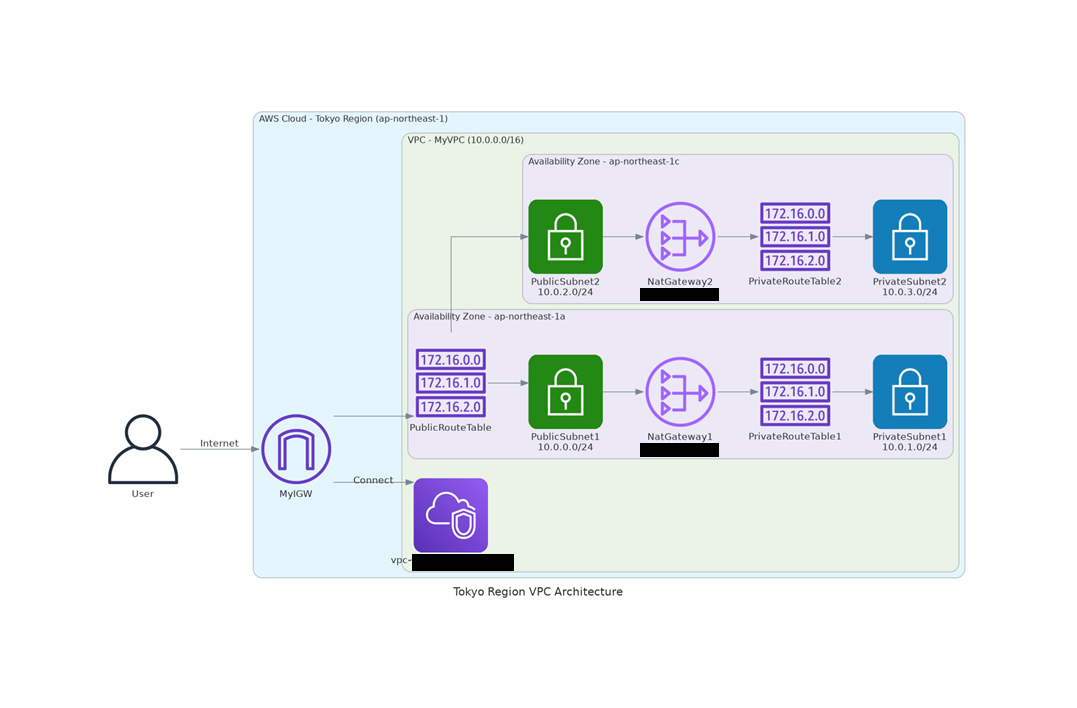Click the 'AWS Cloud - Tokyo Region (ap-northeast-1)' heading
This screenshot has height=708, width=1077.
point(353,119)
